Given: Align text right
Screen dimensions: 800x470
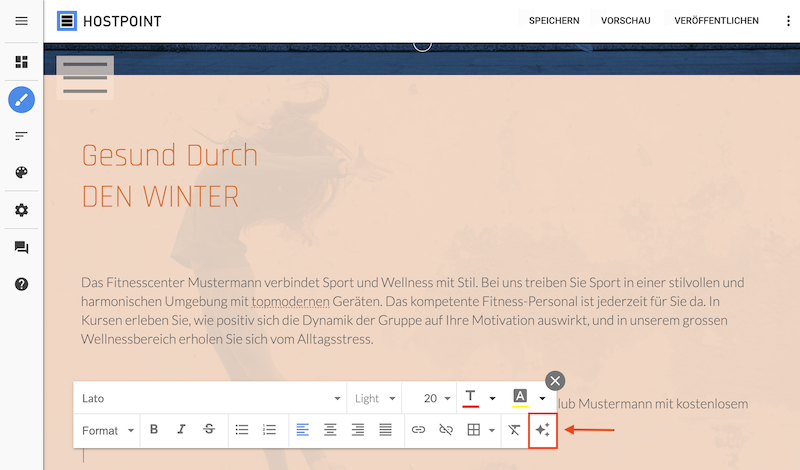Looking at the screenshot, I should point(358,430).
